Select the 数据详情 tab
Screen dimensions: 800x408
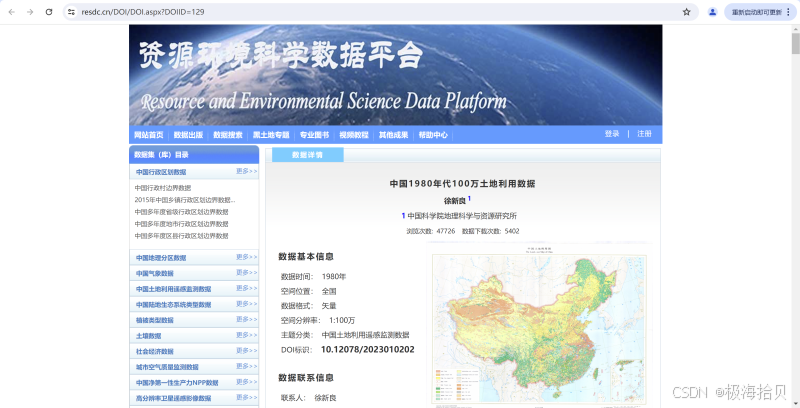pyautogui.click(x=308, y=155)
